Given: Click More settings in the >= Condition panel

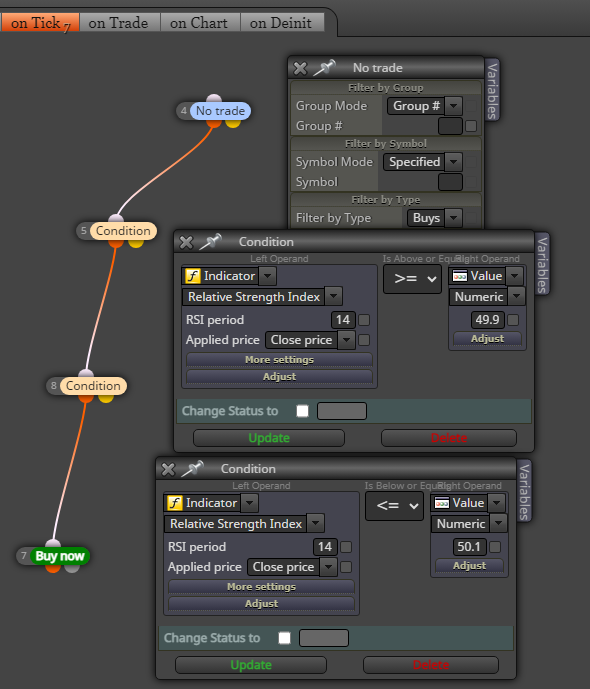Looking at the screenshot, I should click(279, 360).
